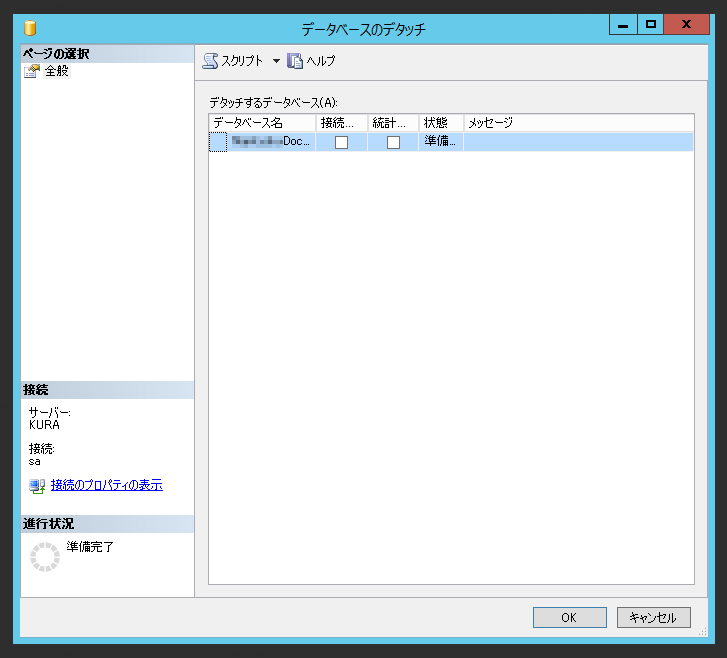
Task: Click the Script (スクリプト) toolbar button
Action: tap(233, 61)
